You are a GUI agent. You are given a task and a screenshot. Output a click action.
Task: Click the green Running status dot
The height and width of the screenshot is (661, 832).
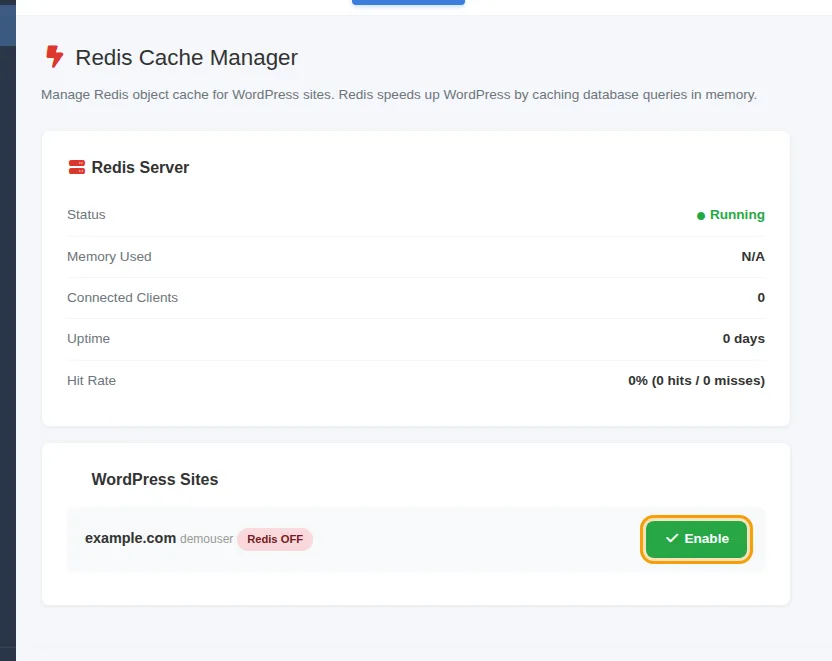pos(700,215)
